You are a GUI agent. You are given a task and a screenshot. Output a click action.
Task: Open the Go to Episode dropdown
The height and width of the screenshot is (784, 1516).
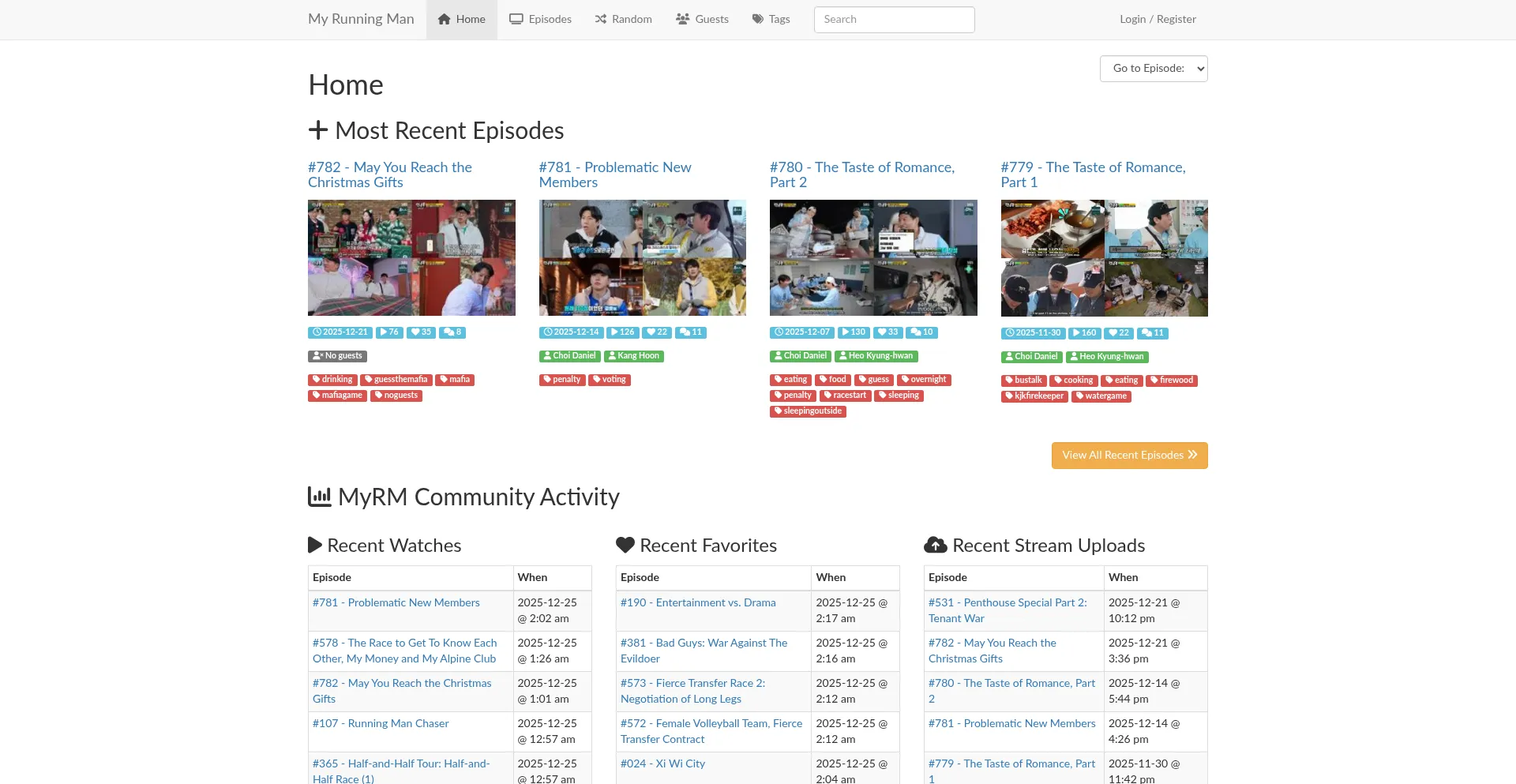[1153, 69]
